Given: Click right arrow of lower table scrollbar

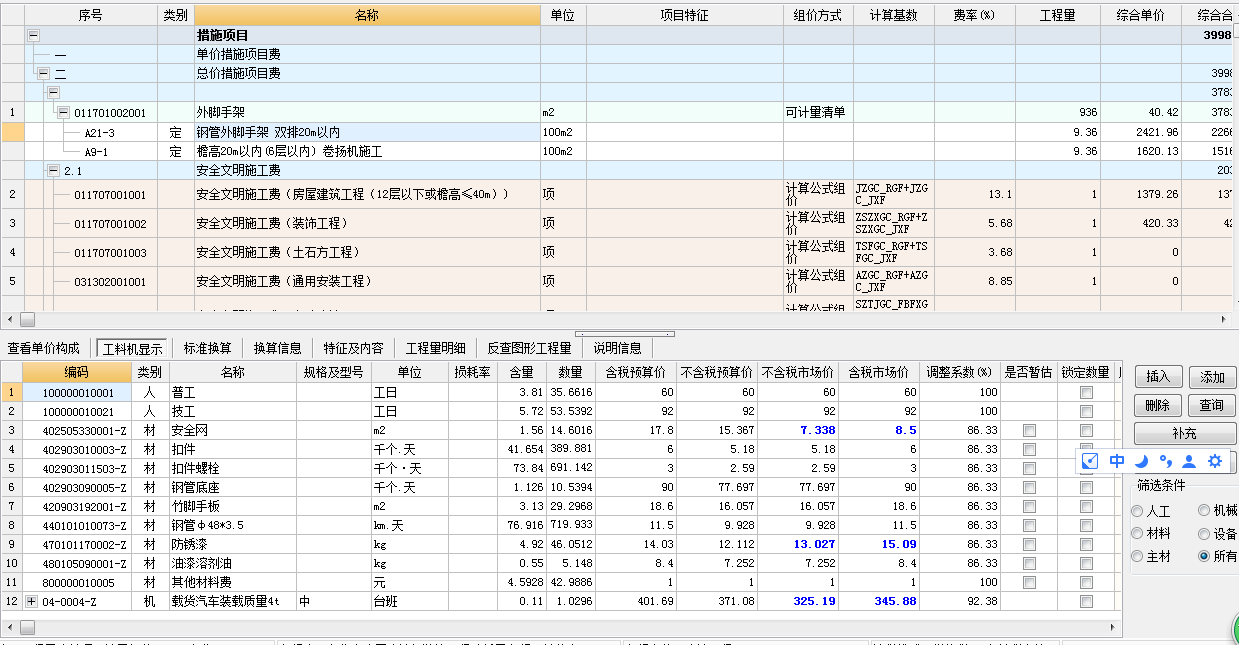Looking at the screenshot, I should point(1113,627).
